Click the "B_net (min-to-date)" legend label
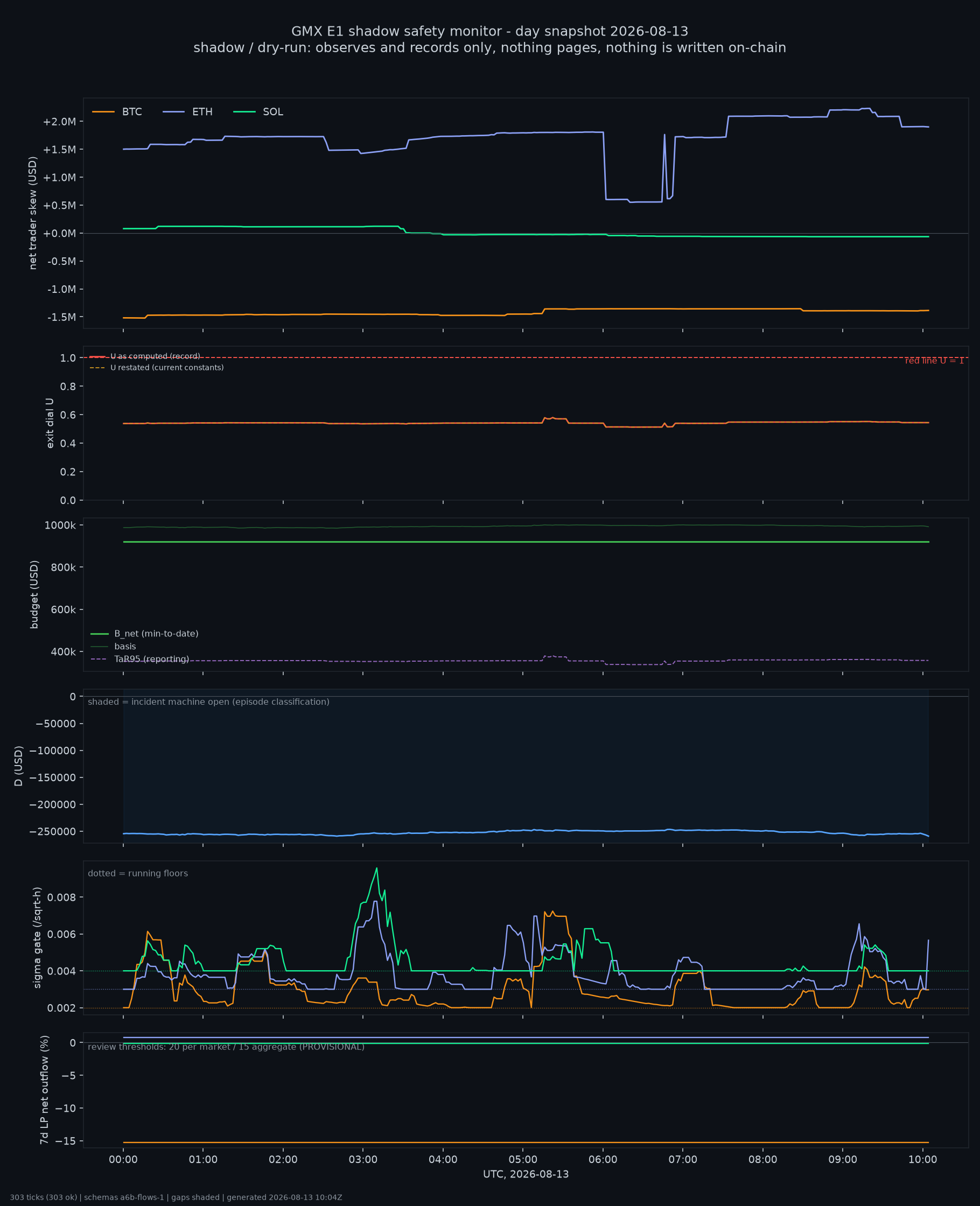This screenshot has width=980, height=1206. point(156,634)
